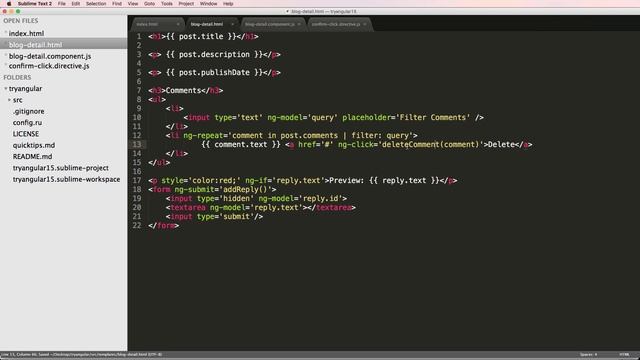
Task: Open the Sublime Text 2 application menu
Action: (35, 4)
